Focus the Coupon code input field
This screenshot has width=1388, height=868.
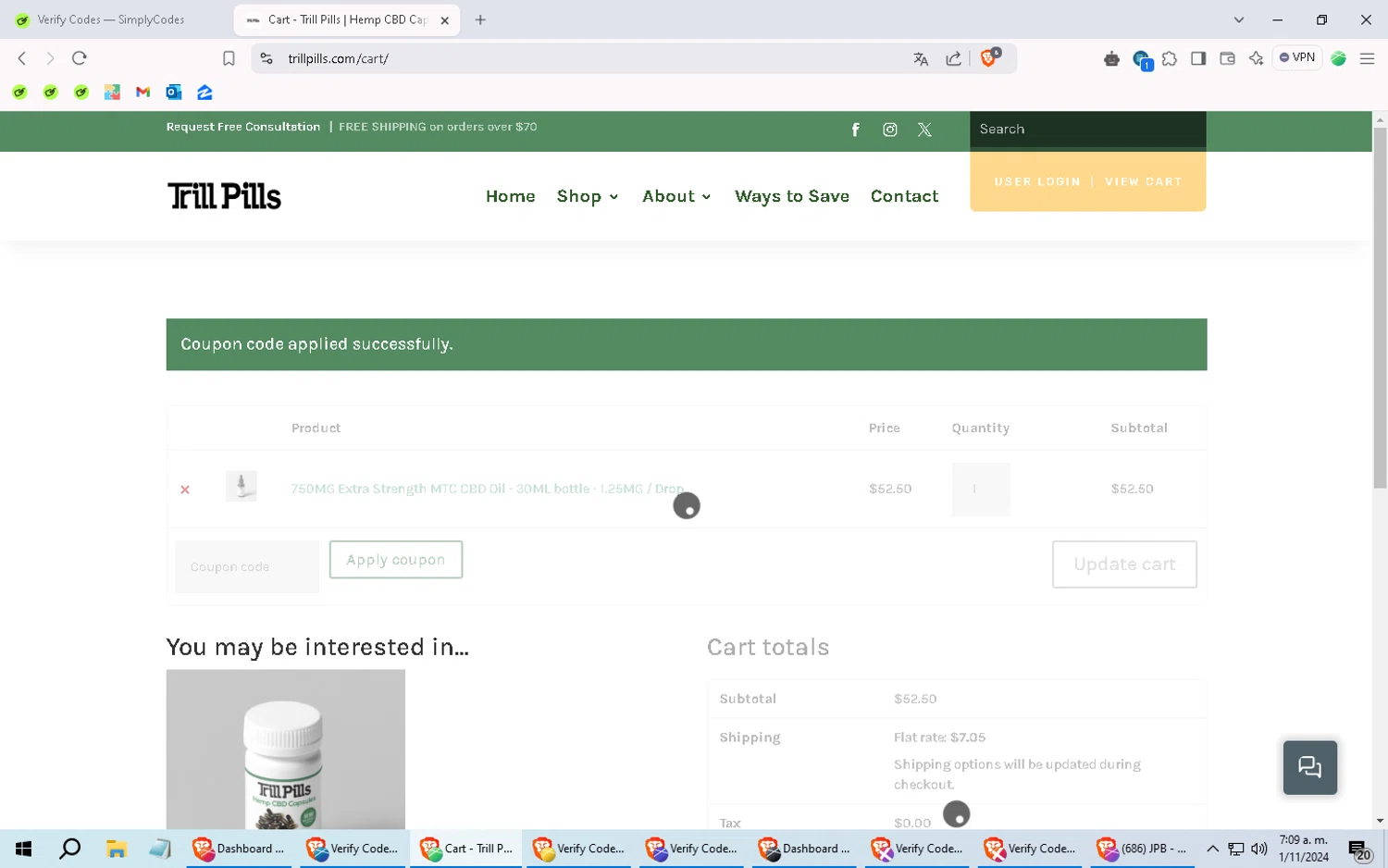pyautogui.click(x=247, y=566)
